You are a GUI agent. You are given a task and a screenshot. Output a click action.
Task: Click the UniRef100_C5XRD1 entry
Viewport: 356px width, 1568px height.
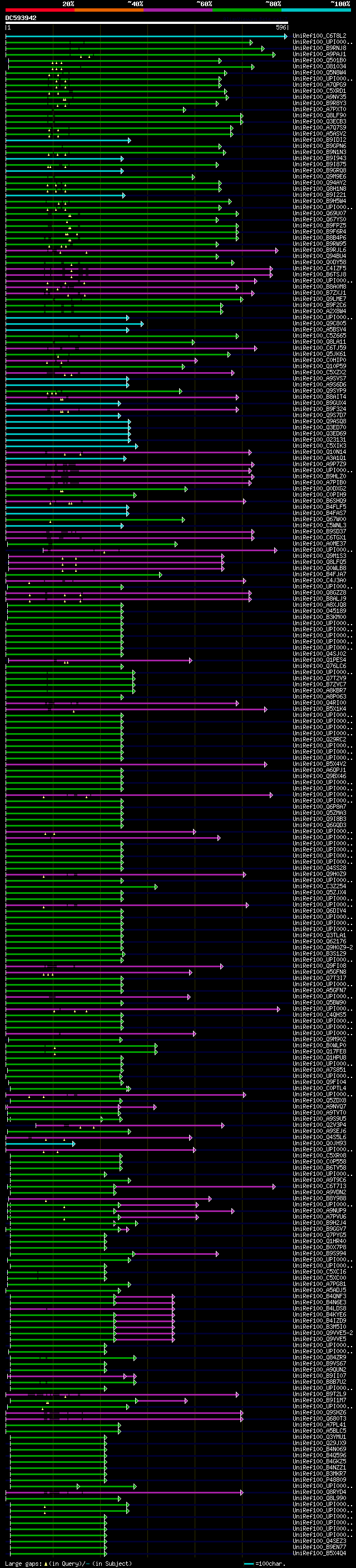pyautogui.click(x=319, y=91)
